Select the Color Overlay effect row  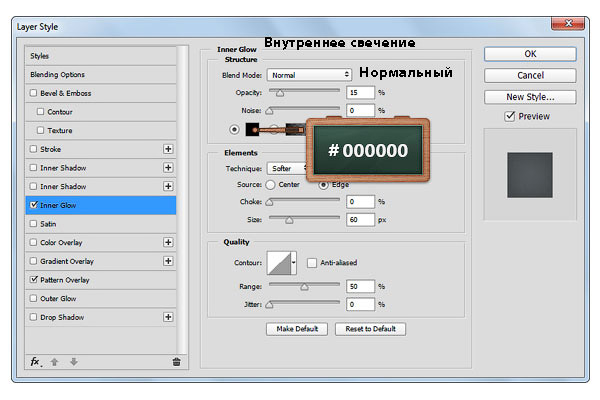click(101, 243)
